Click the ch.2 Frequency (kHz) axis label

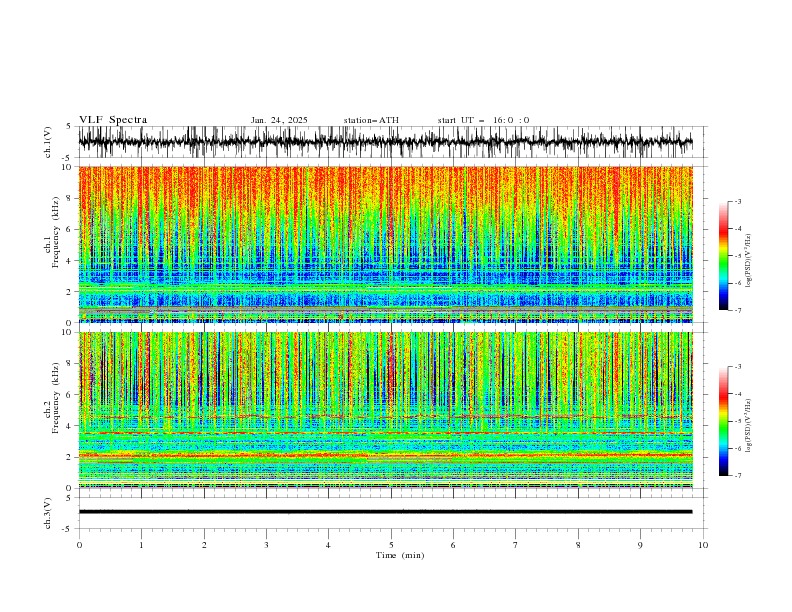click(x=52, y=397)
